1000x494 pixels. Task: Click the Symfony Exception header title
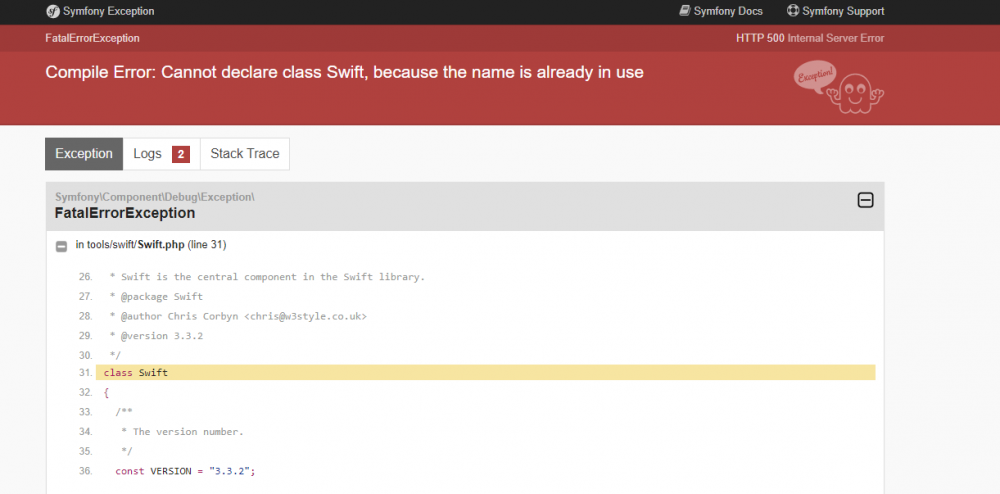point(108,11)
